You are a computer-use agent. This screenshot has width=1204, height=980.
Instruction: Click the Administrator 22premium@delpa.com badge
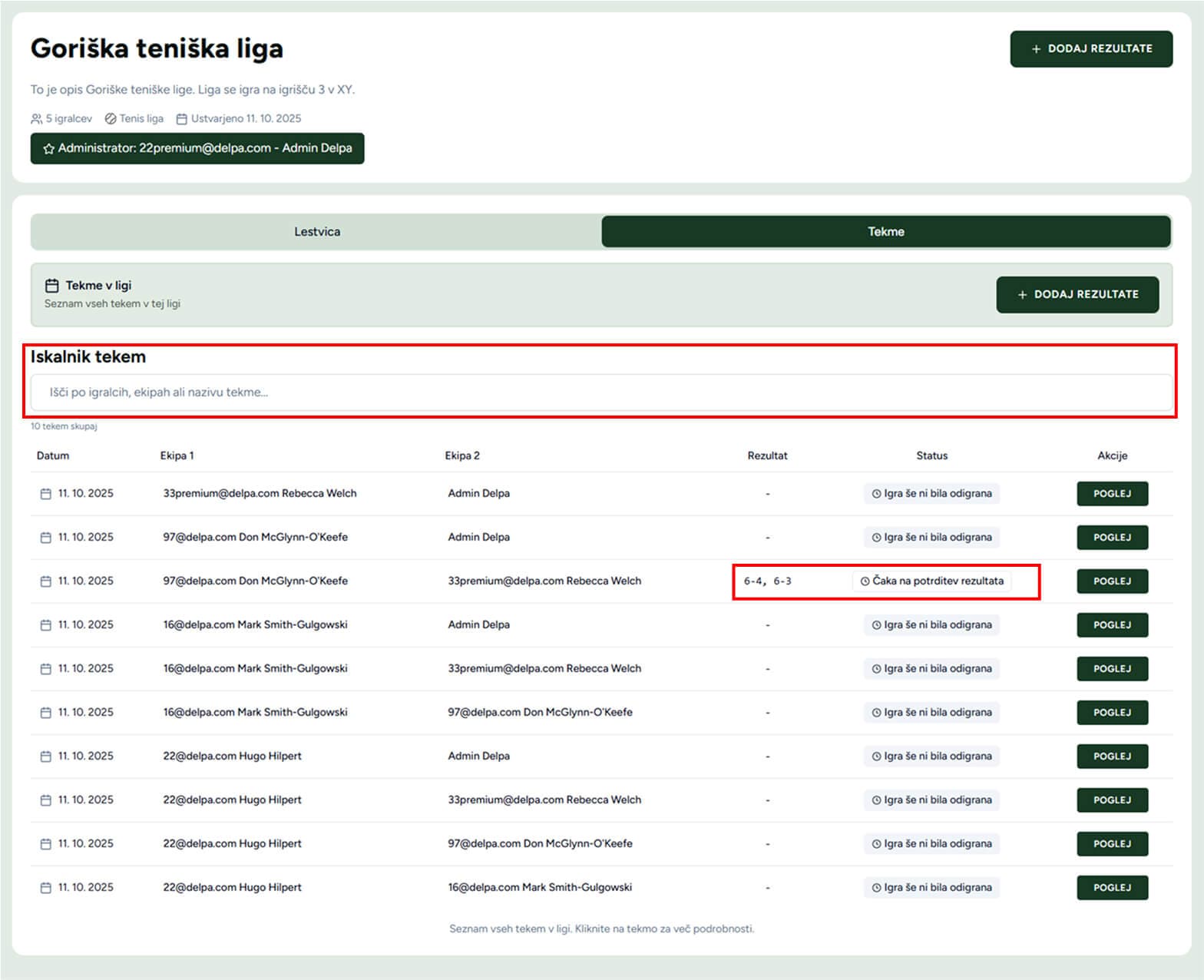[x=197, y=149]
